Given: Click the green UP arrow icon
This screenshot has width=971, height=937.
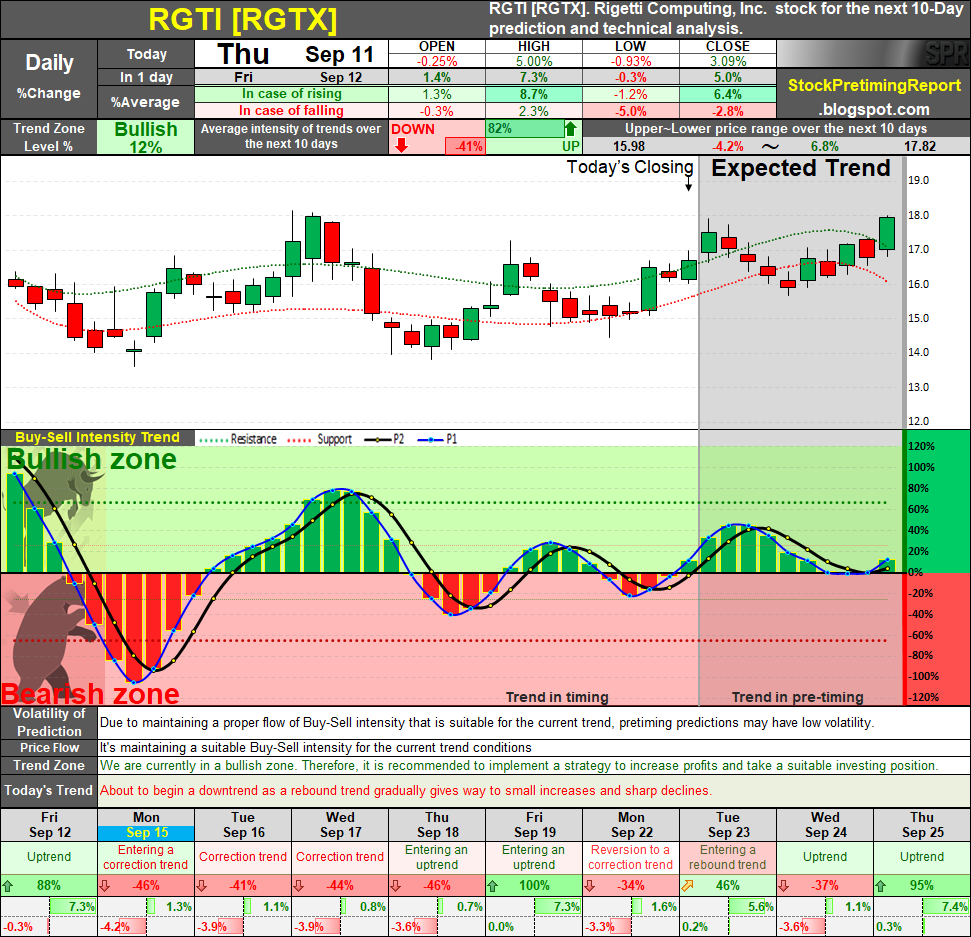Looking at the screenshot, I should click(570, 129).
